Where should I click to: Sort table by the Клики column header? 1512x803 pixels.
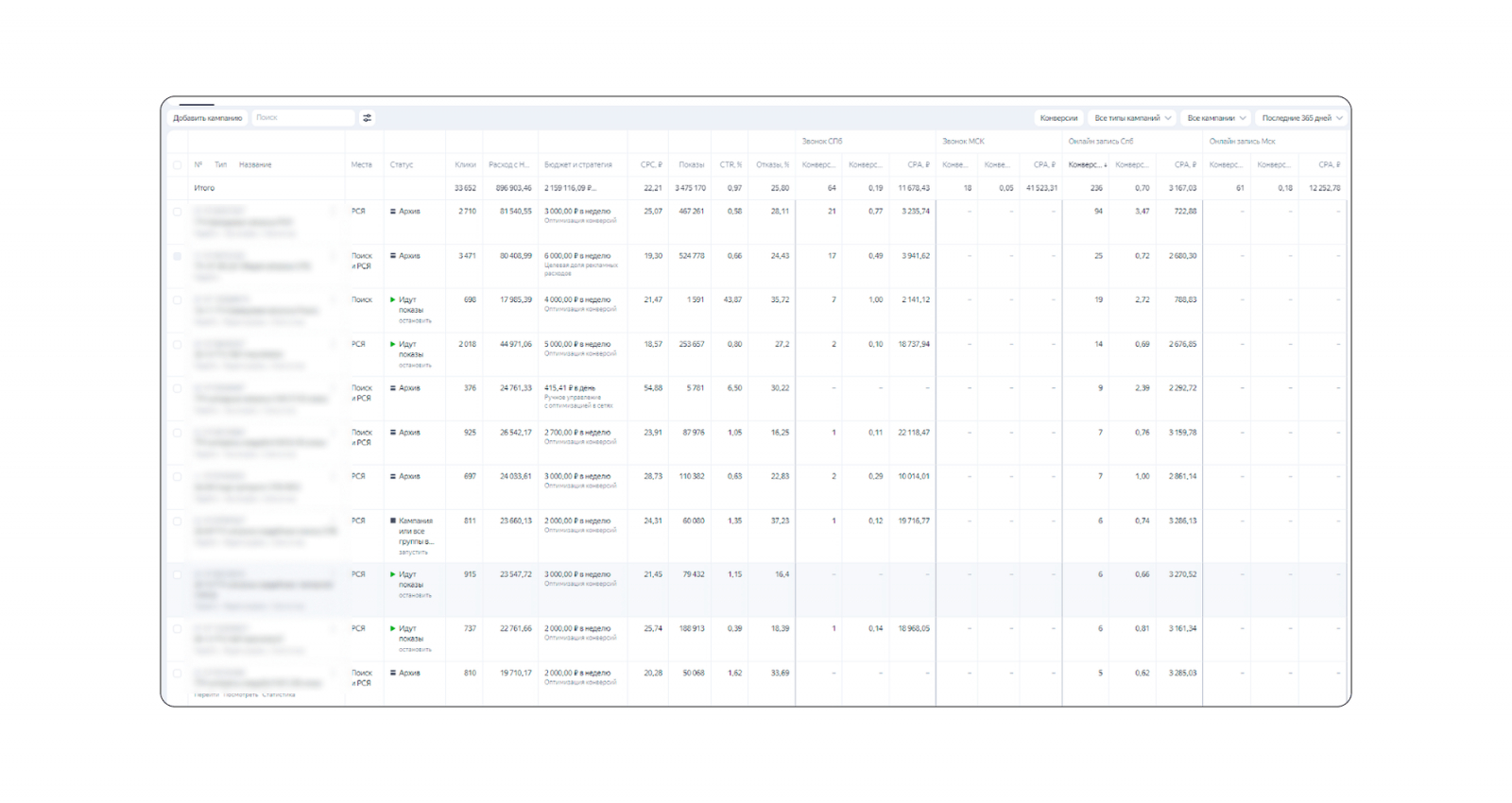pos(465,164)
